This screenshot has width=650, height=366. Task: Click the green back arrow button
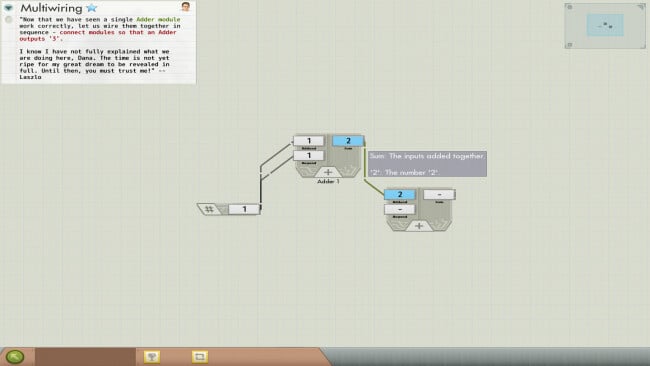pyautogui.click(x=15, y=356)
